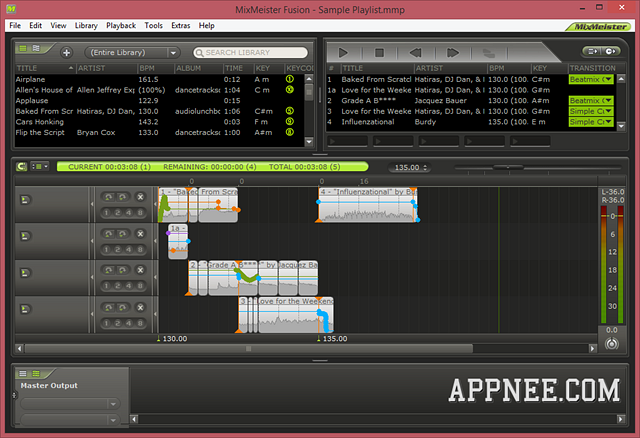Toggle the green loop icon left of timeline status
The image size is (640, 438).
tap(22, 167)
